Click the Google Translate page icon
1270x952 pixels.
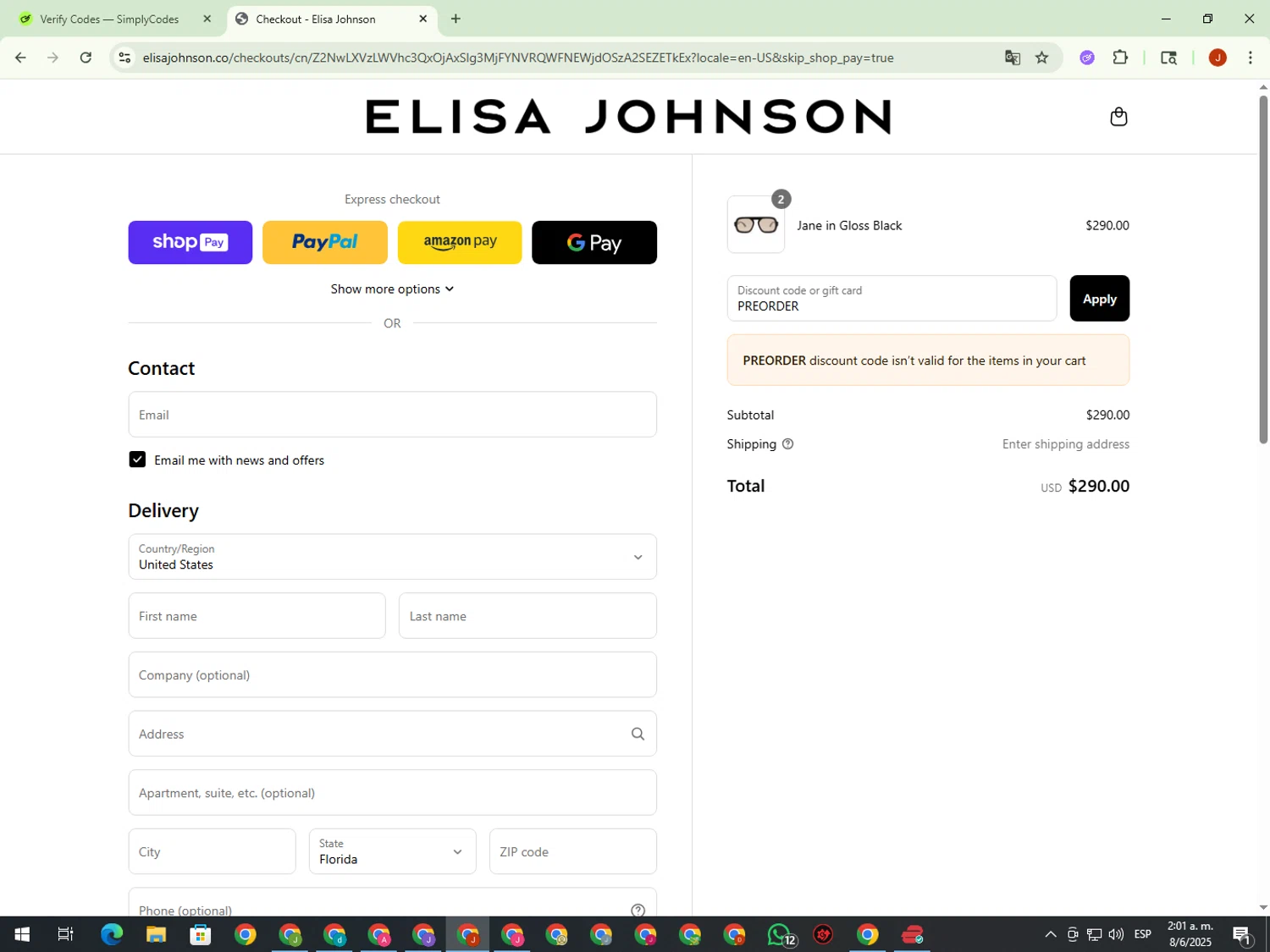pos(1012,58)
